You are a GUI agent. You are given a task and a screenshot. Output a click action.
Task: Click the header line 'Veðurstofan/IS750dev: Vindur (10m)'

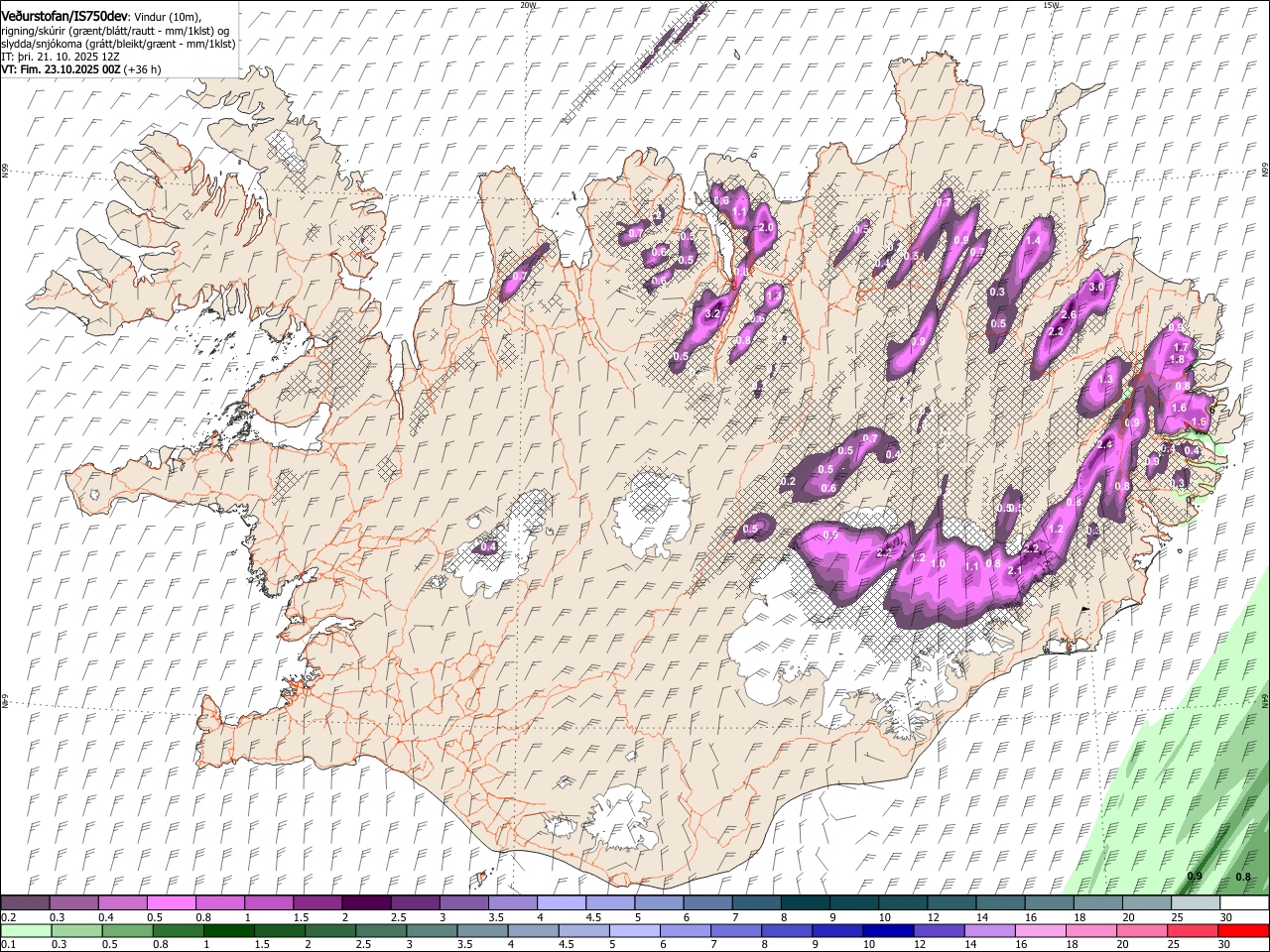point(101,16)
